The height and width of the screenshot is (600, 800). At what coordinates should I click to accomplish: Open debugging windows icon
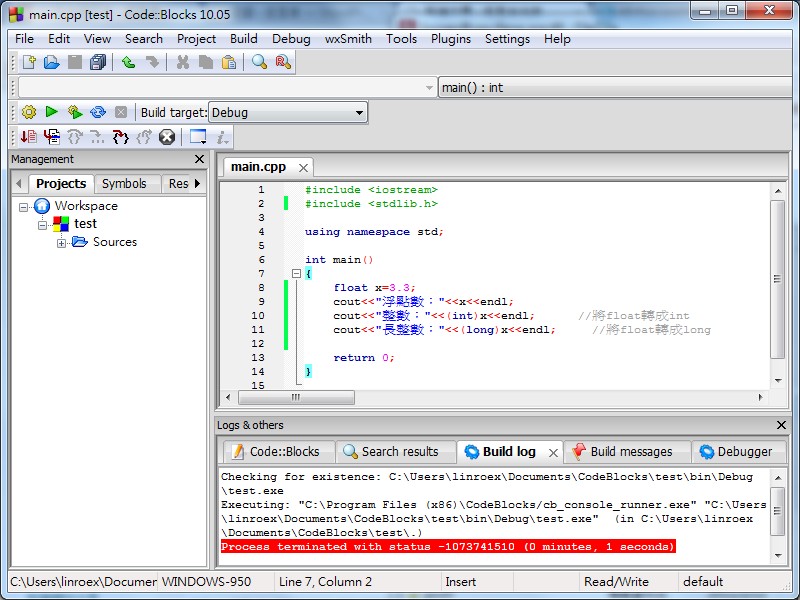coord(198,137)
